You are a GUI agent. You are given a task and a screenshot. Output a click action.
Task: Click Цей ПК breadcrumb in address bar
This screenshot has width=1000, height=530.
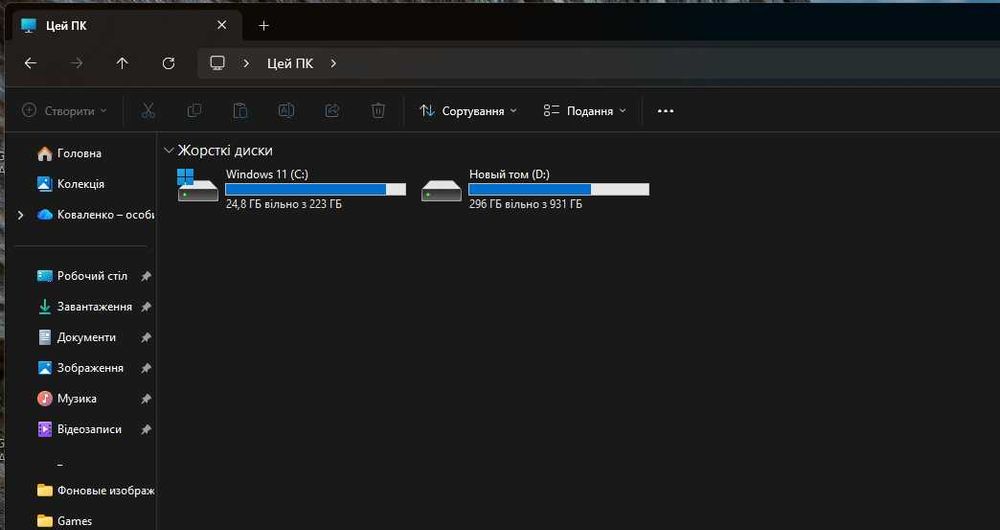click(290, 63)
